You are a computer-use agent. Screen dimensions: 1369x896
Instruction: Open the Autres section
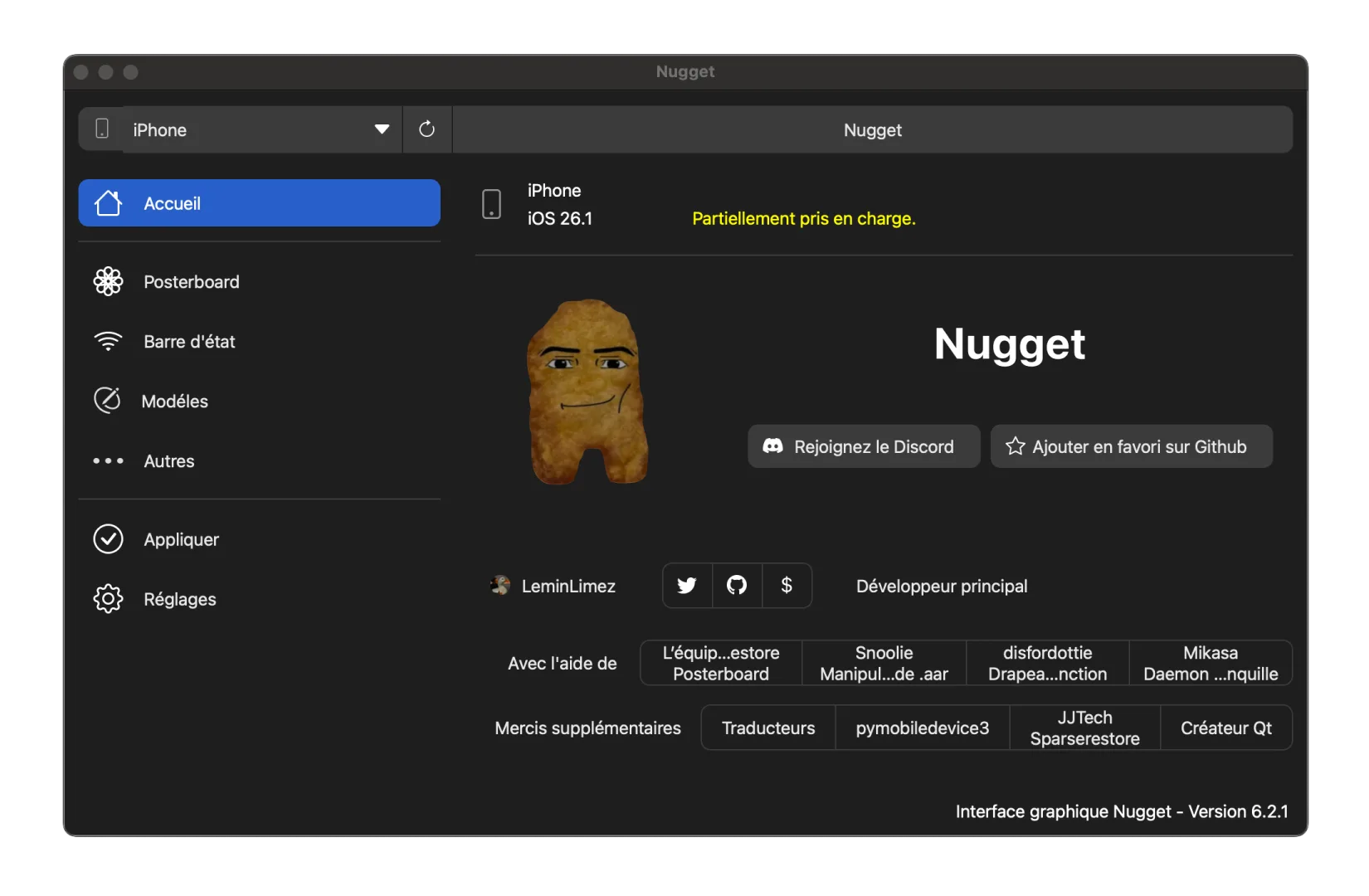click(x=259, y=461)
